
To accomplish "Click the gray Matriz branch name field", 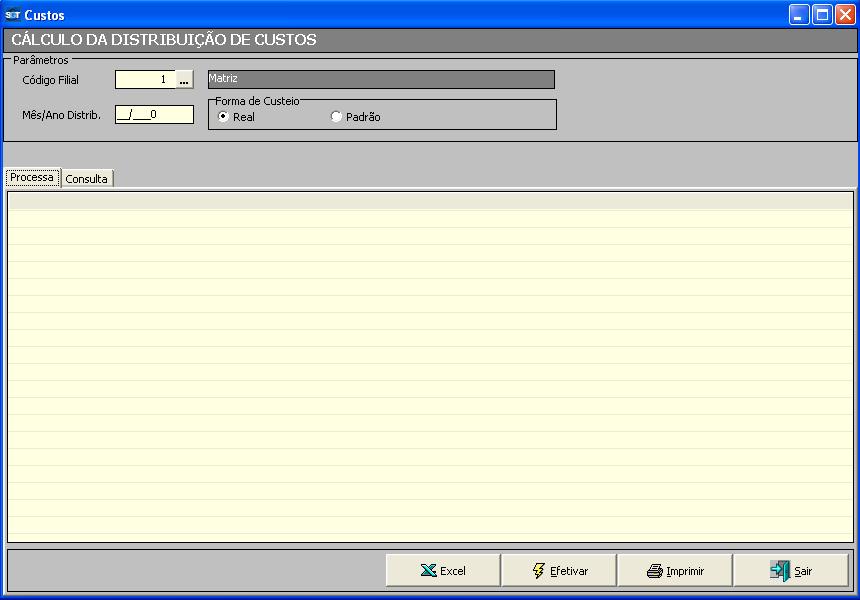I will point(380,79).
